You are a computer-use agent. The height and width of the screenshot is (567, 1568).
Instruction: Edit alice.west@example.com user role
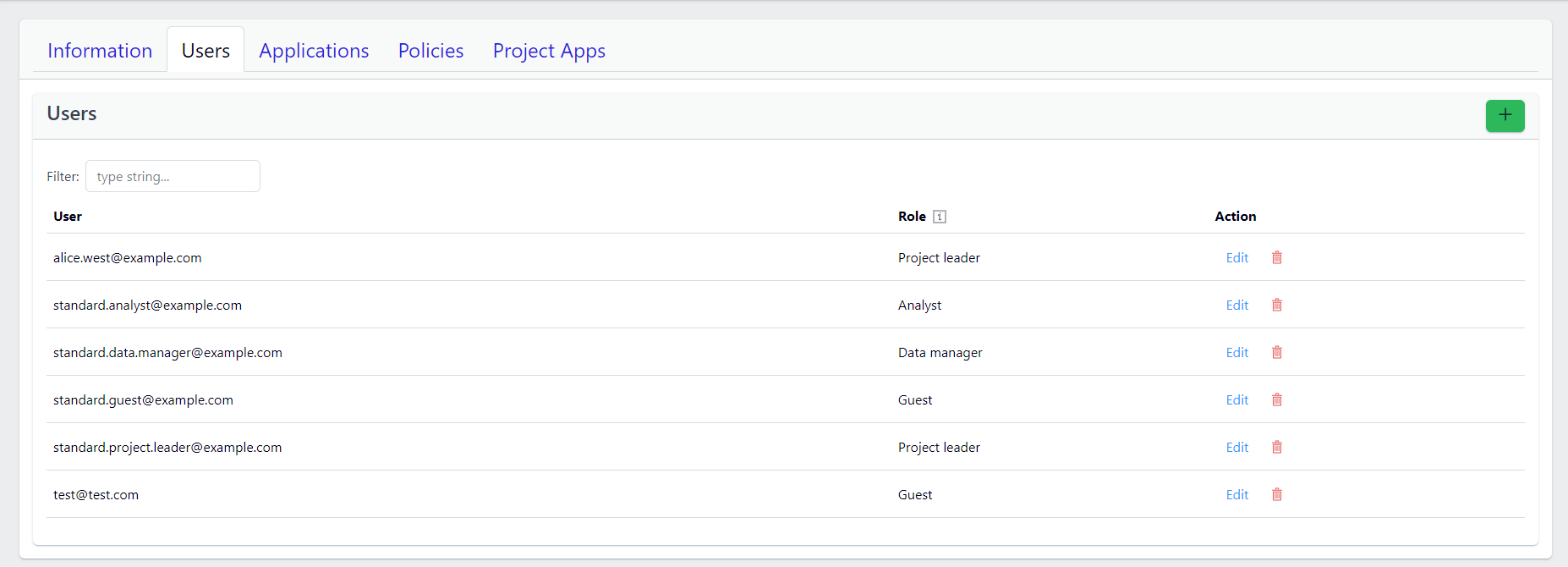(1236, 257)
